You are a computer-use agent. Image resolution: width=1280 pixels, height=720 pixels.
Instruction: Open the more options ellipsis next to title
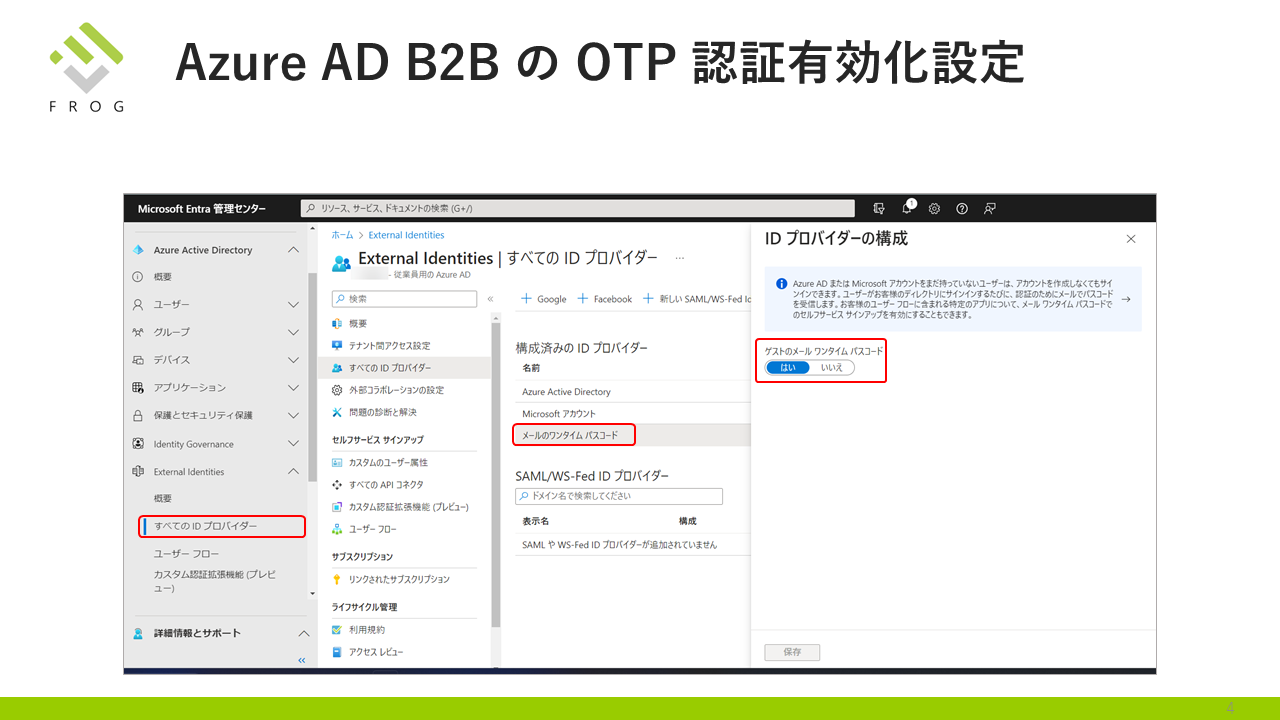(x=680, y=258)
